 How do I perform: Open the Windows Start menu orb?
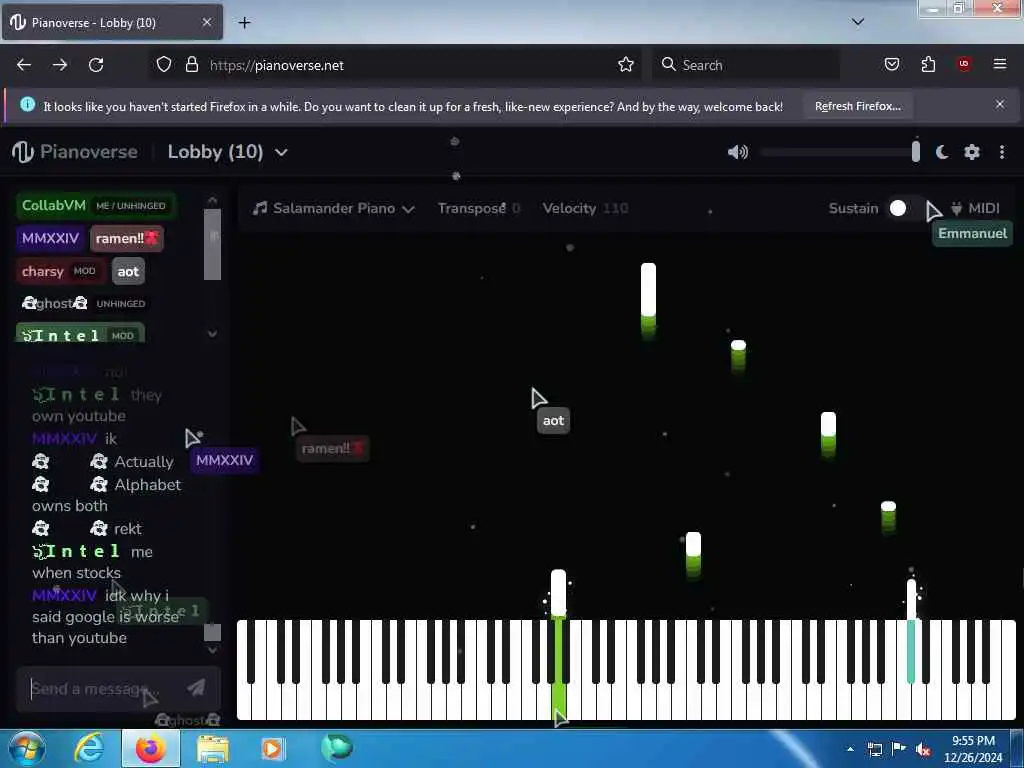[26, 749]
